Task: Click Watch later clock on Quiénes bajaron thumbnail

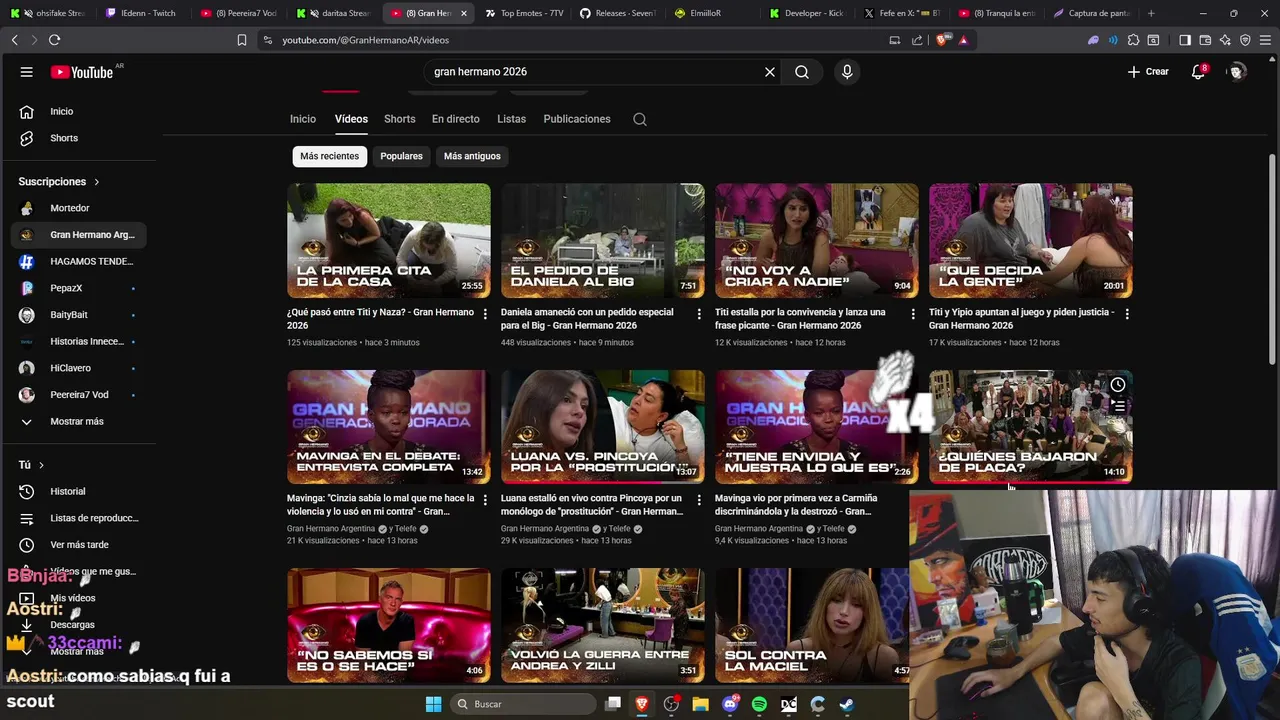Action: click(x=1118, y=385)
